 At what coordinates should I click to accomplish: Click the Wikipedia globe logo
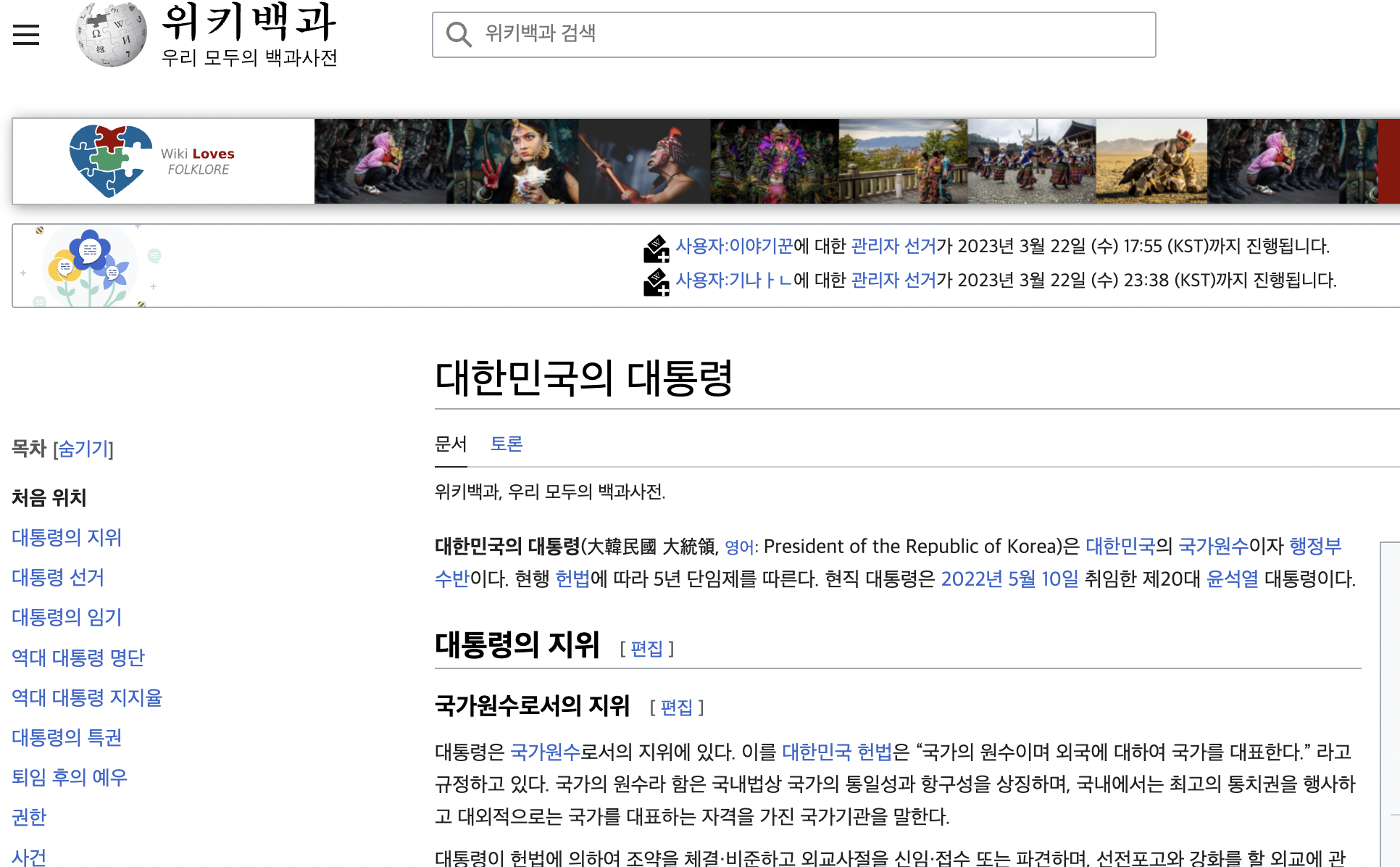[111, 34]
